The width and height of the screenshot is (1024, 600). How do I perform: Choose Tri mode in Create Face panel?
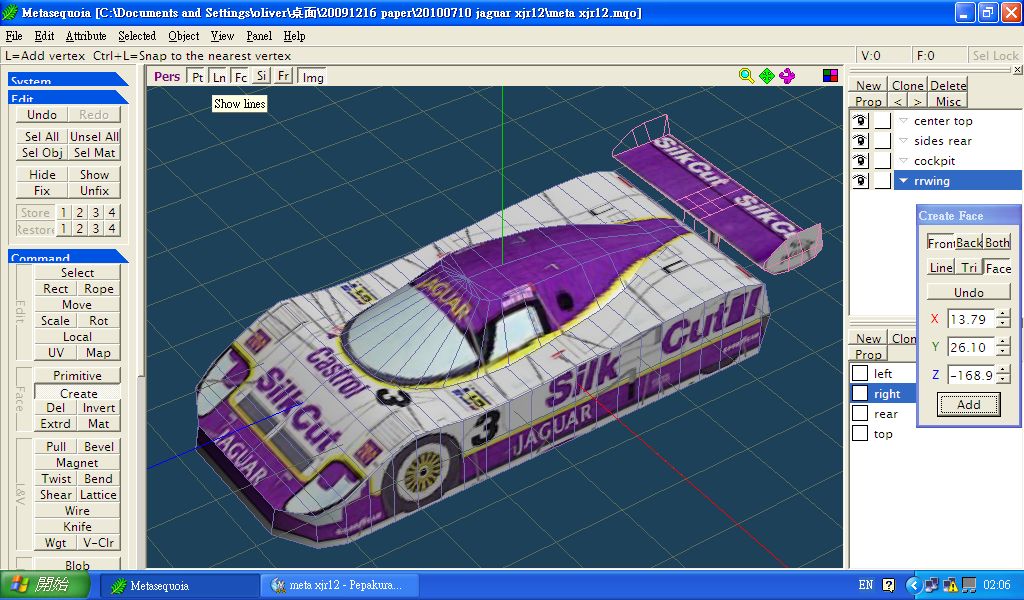968,267
